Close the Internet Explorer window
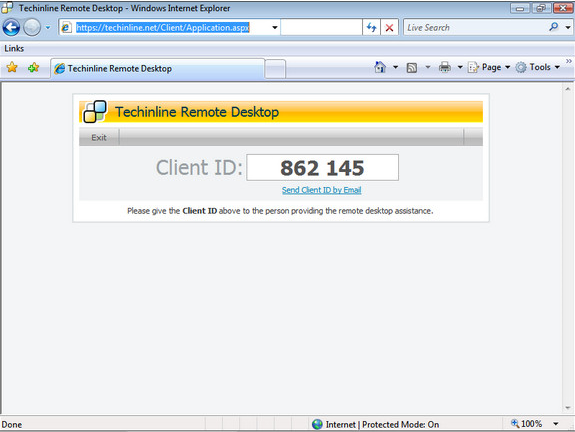Viewport: 575px width, 432px height. click(563, 8)
